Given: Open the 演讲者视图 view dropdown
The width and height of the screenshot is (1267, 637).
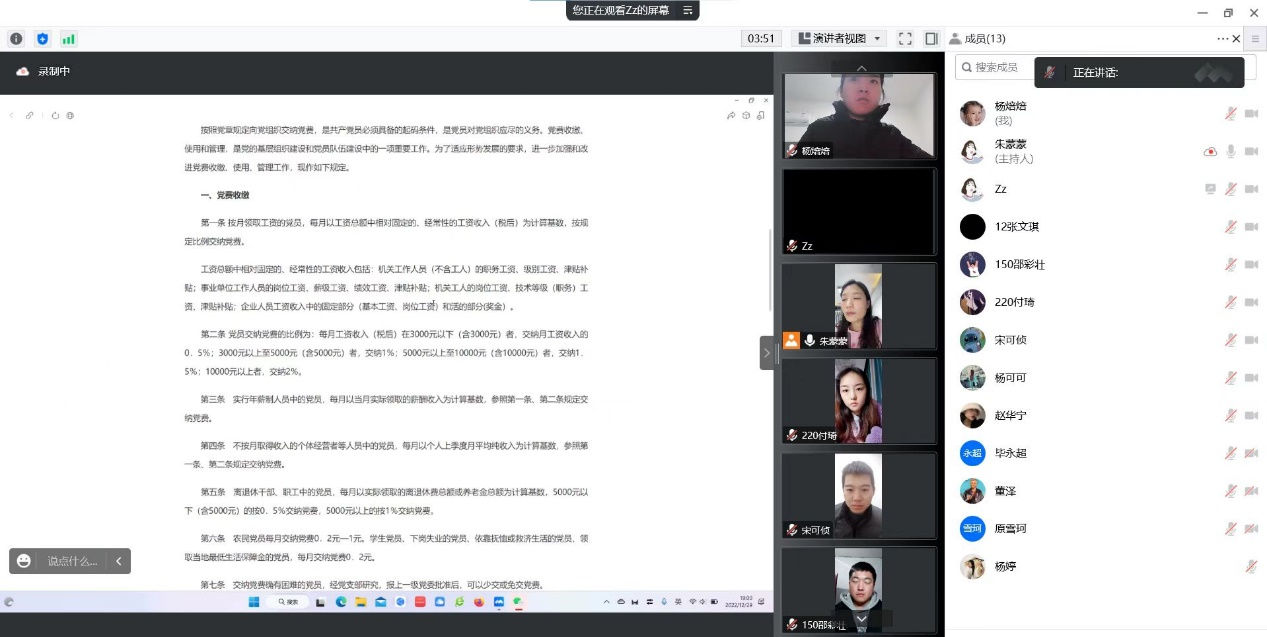Looking at the screenshot, I should (x=838, y=39).
